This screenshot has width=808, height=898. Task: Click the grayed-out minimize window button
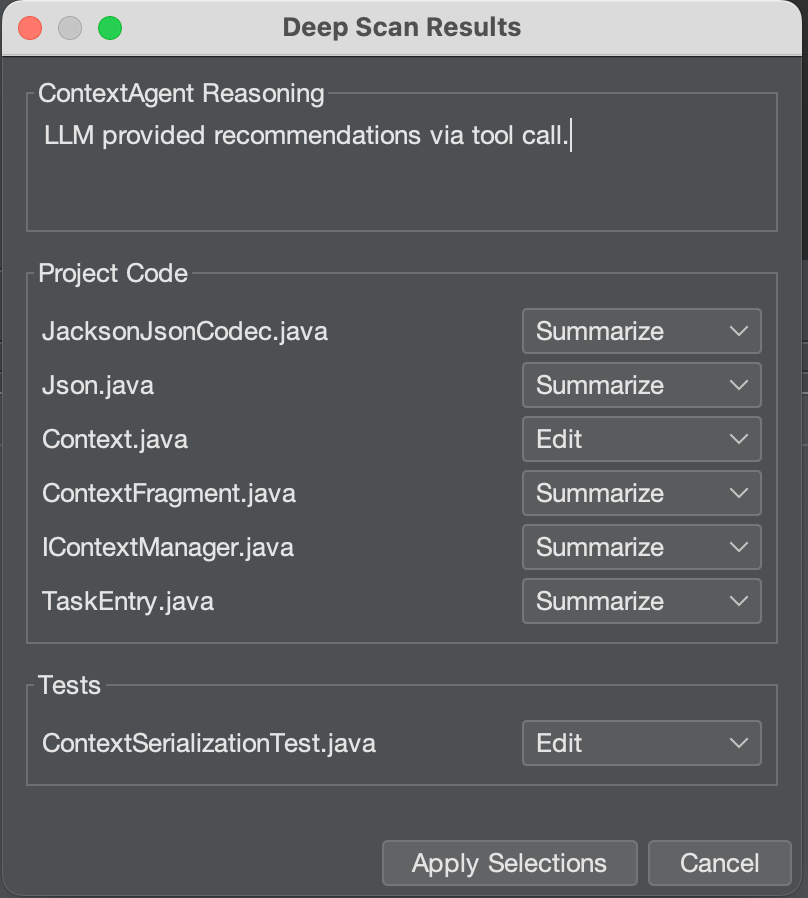click(x=70, y=27)
